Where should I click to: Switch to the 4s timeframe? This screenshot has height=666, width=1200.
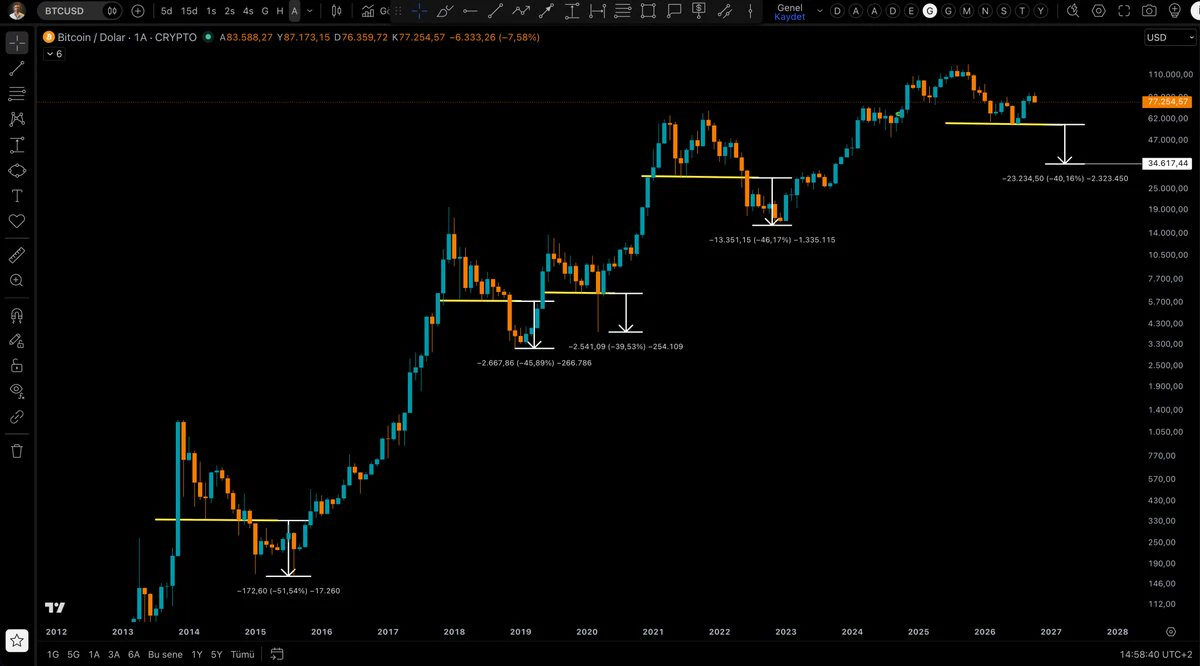click(x=248, y=11)
